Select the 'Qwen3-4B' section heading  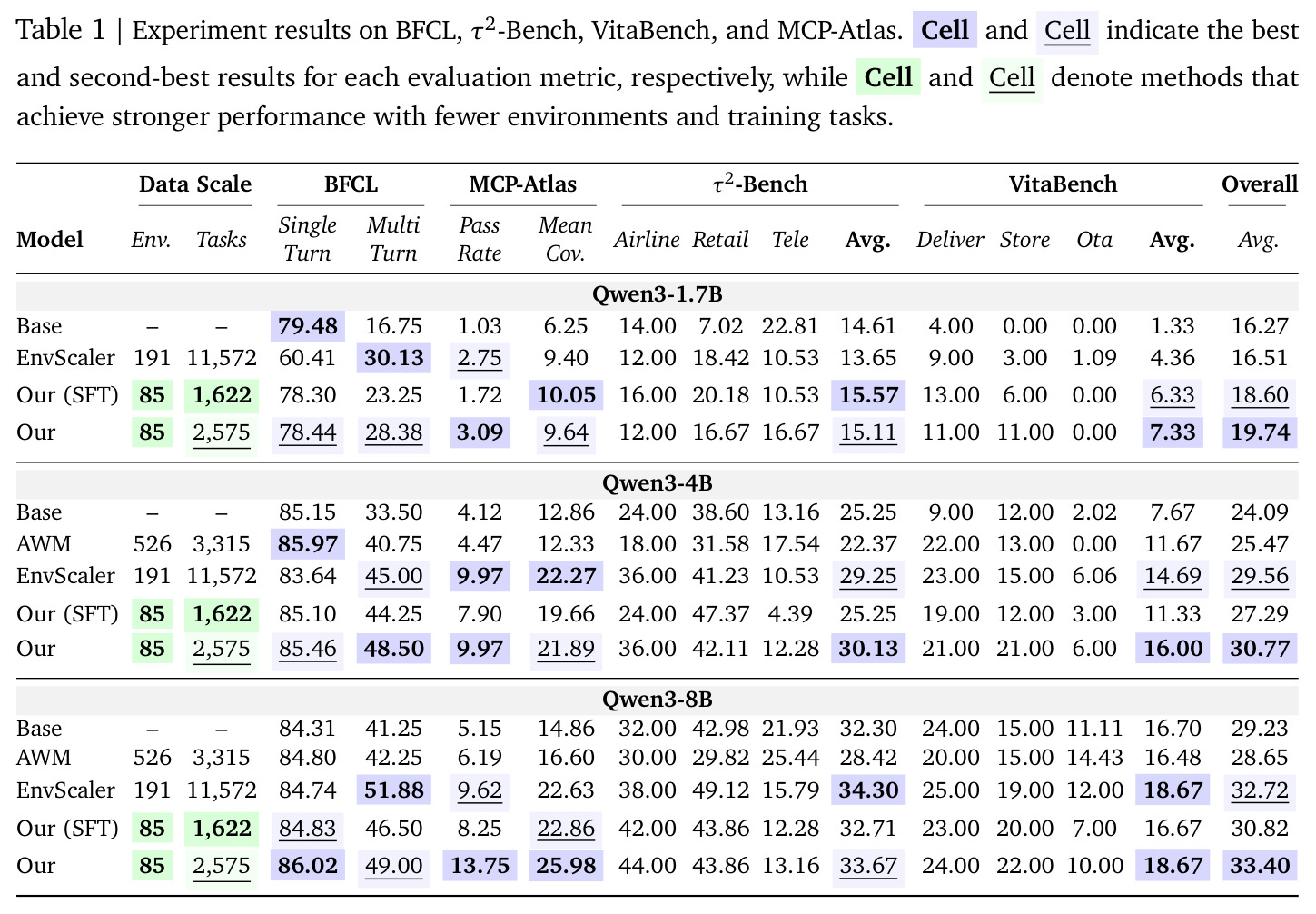tap(657, 482)
